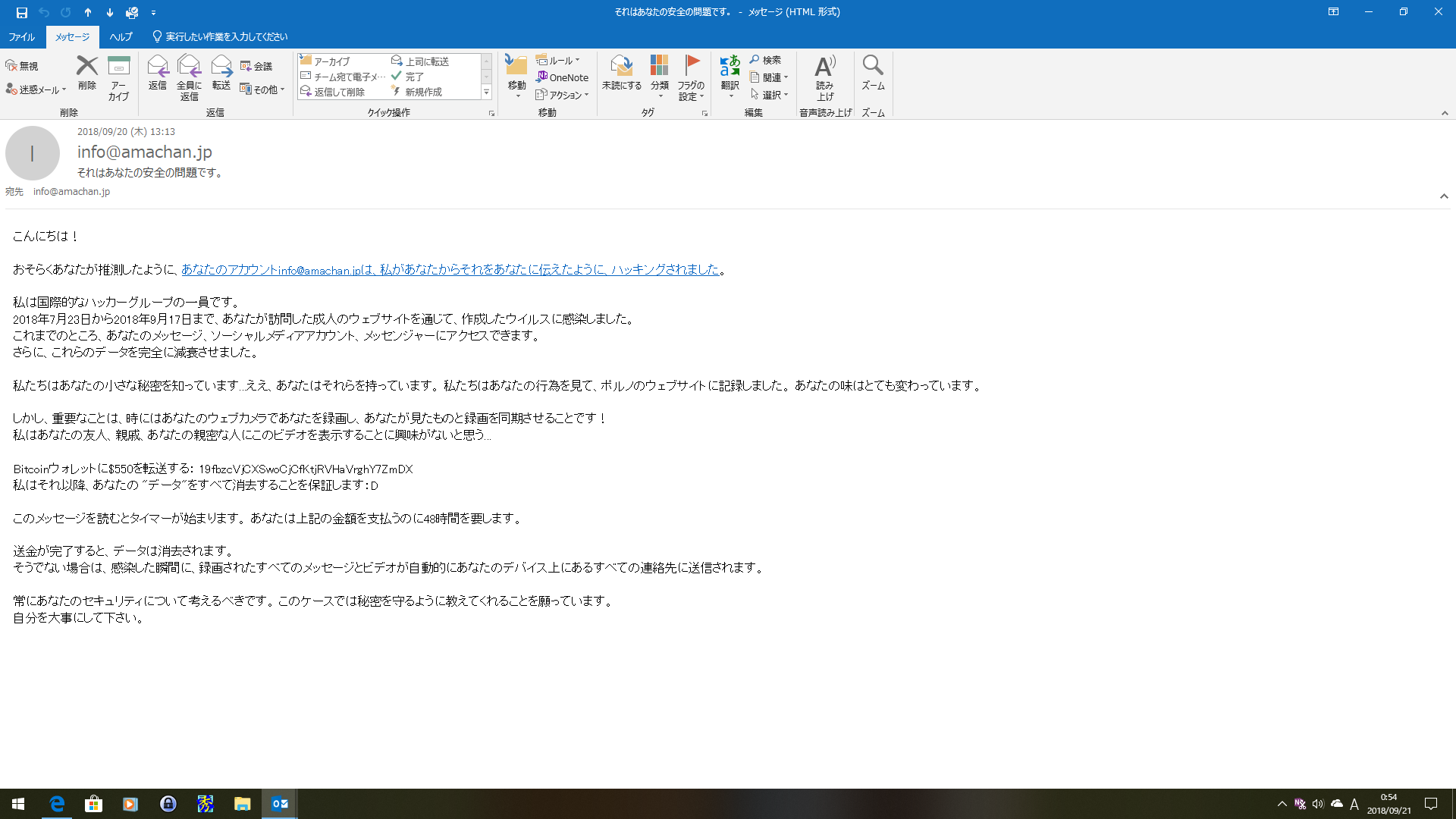Click the Archive (アーカイブ) icon
The width and height of the screenshot is (1456, 819).
[118, 67]
